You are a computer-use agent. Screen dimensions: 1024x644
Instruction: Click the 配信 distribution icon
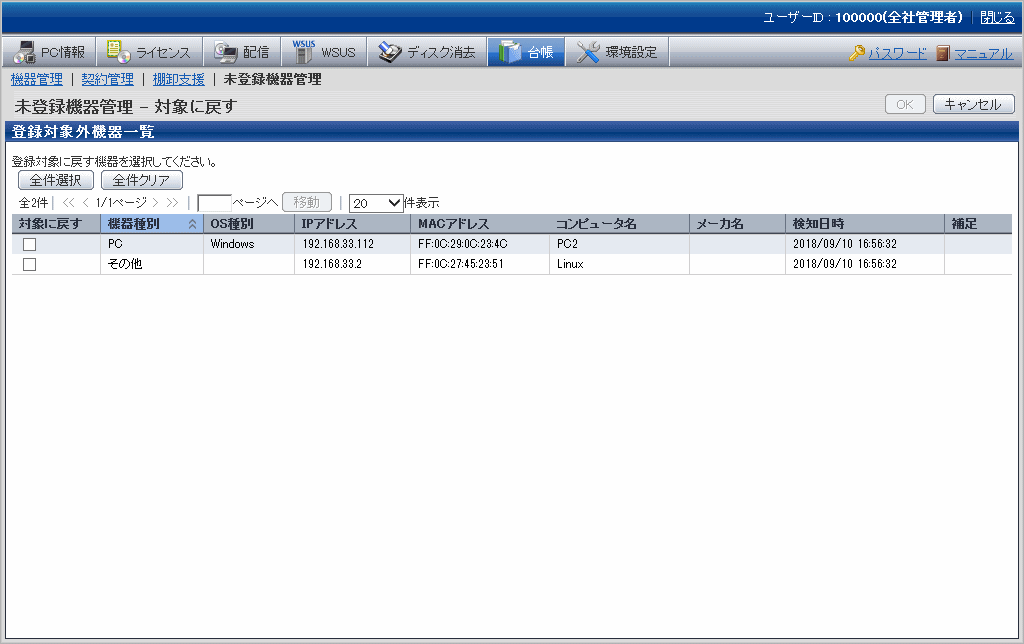pyautogui.click(x=226, y=52)
